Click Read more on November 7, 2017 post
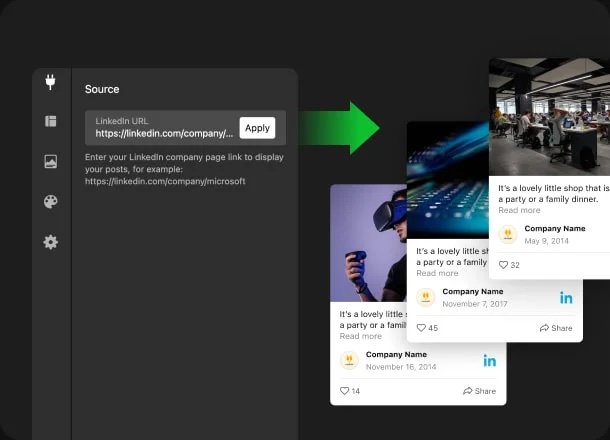Viewport: 610px width, 440px height. (437, 273)
